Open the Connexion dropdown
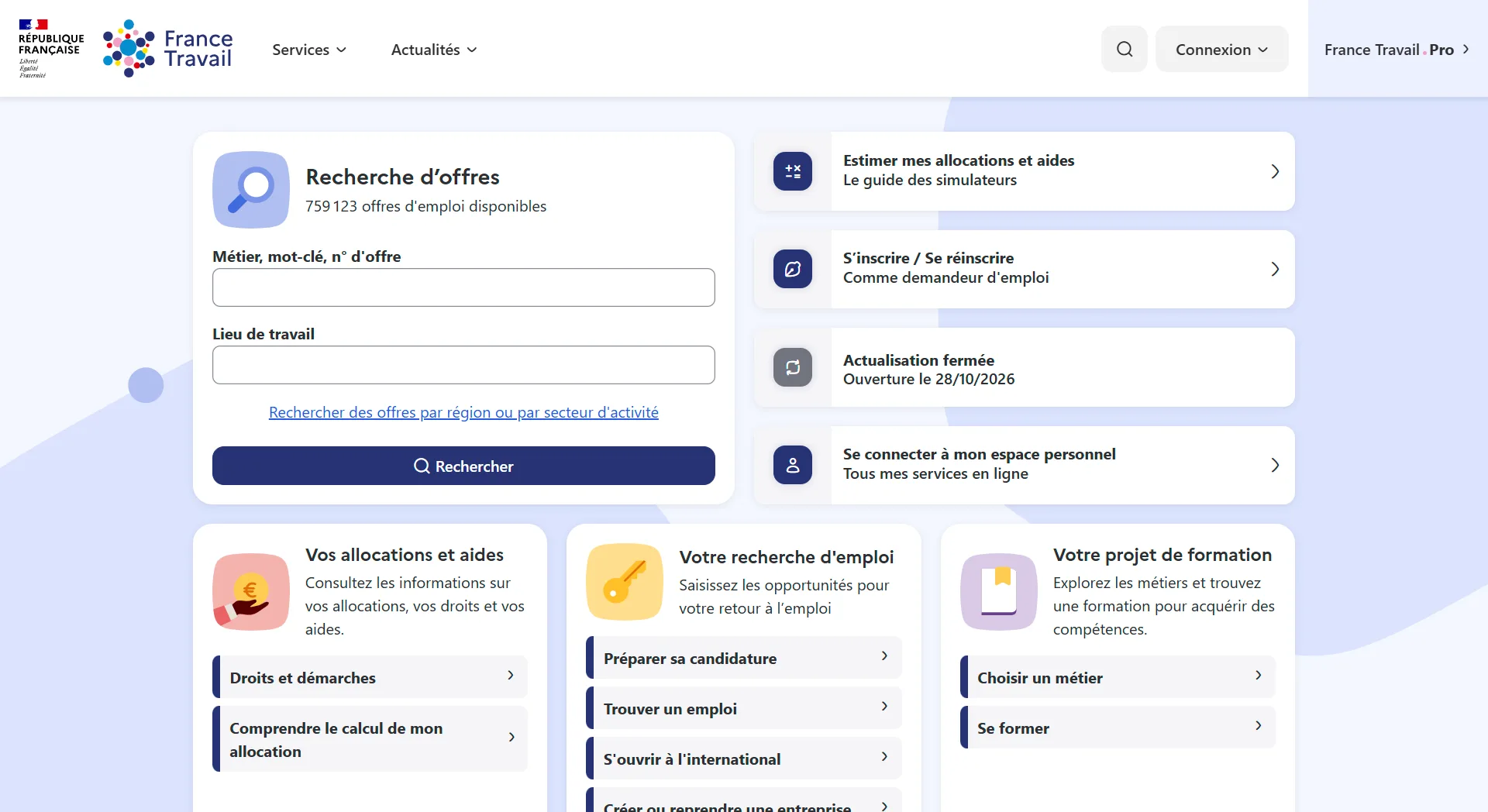This screenshot has height=812, width=1488. click(x=1221, y=49)
